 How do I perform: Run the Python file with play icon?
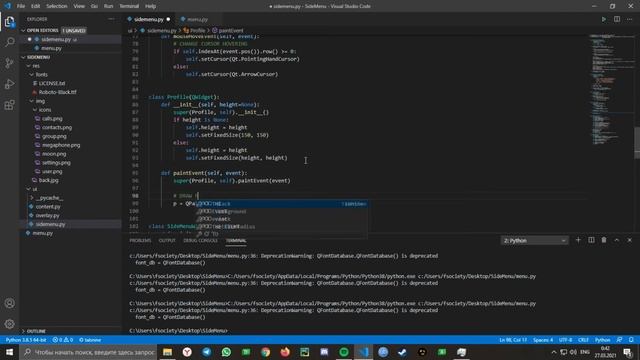point(604,19)
